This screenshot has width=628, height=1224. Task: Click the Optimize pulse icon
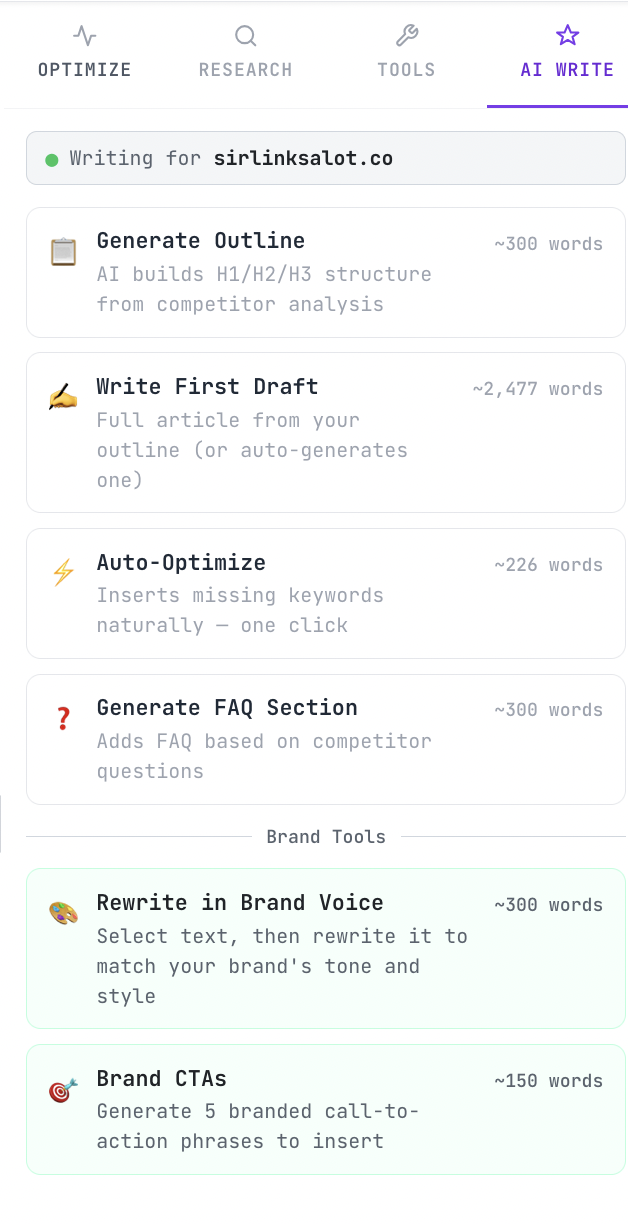tap(85, 37)
